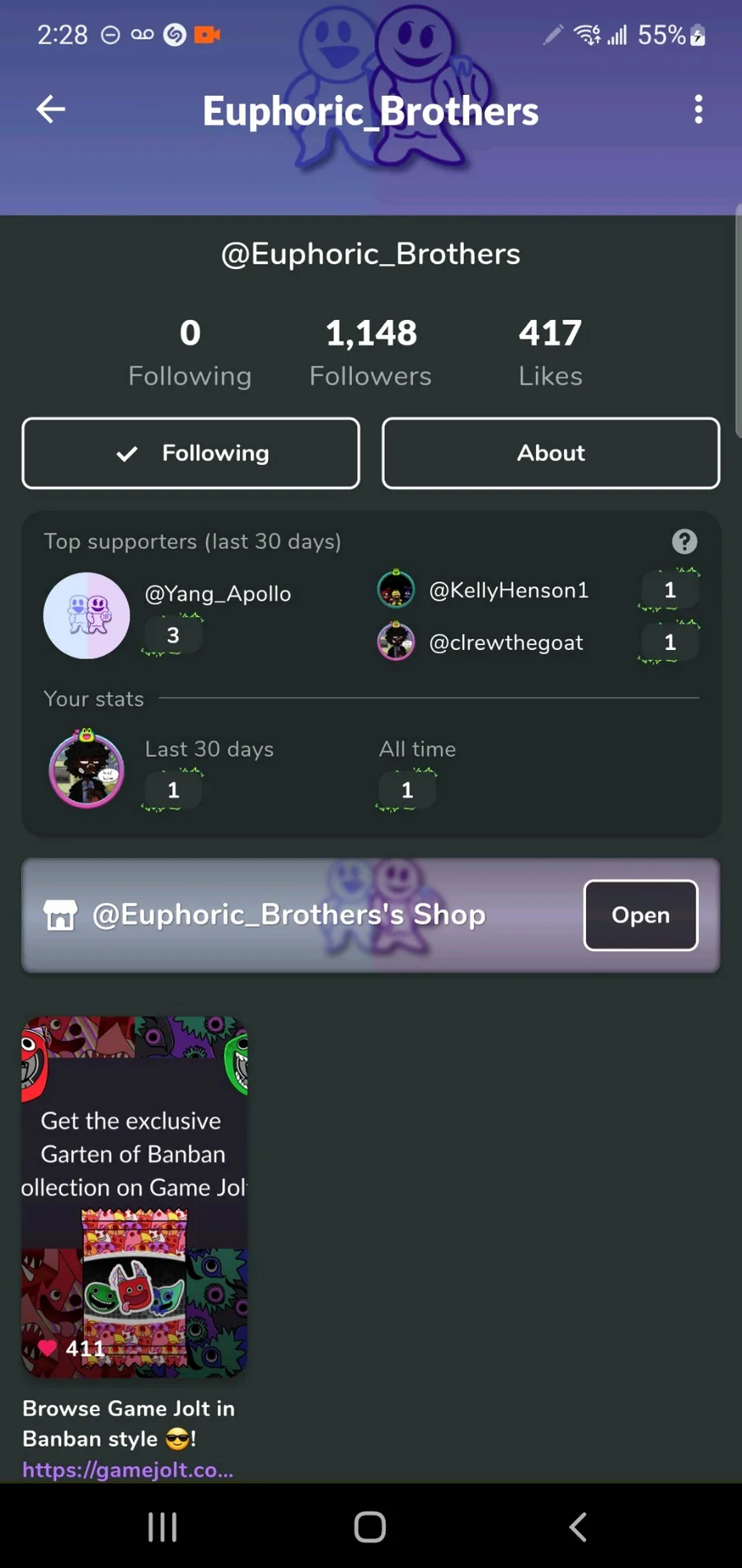The width and height of the screenshot is (742, 1568).
Task: Click the page scrollbar on right edge
Action: 738,322
